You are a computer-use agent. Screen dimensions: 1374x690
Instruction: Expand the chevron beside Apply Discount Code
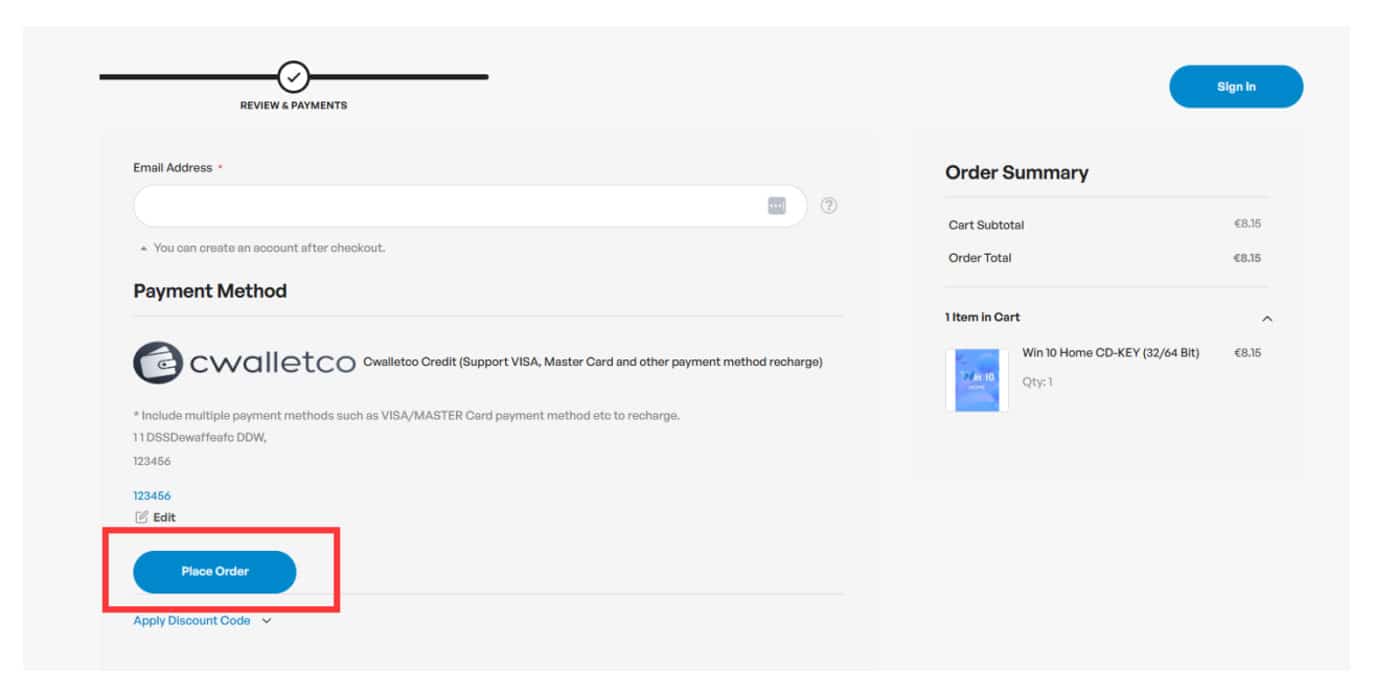click(x=266, y=621)
